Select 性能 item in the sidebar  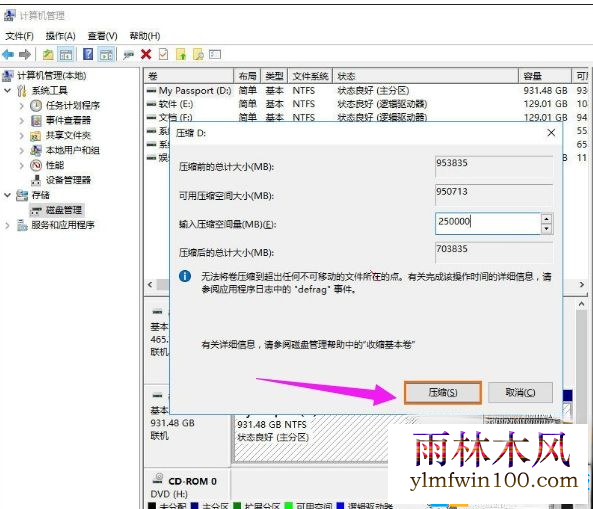click(x=55, y=165)
